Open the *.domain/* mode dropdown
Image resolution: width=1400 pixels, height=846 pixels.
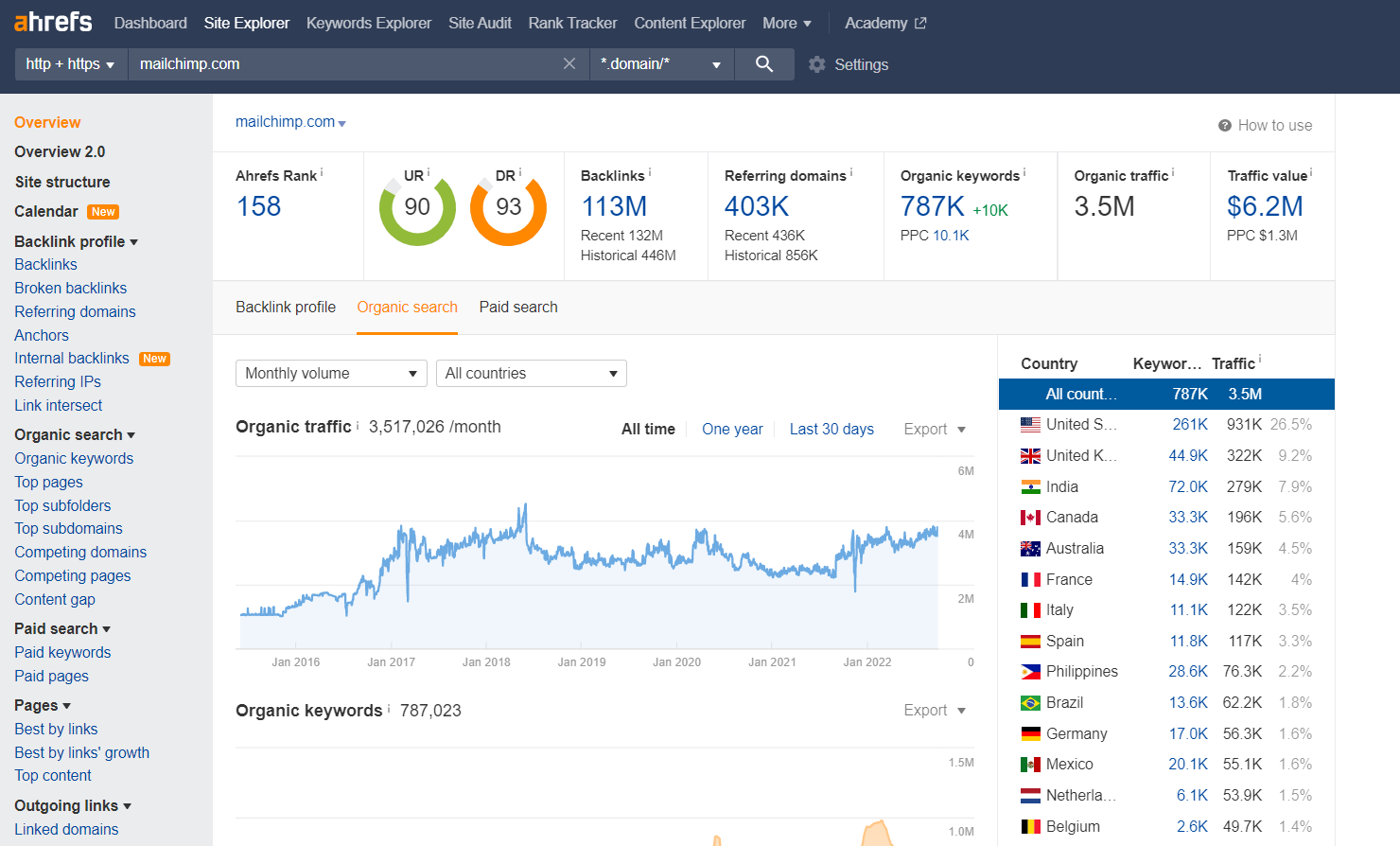click(x=661, y=63)
